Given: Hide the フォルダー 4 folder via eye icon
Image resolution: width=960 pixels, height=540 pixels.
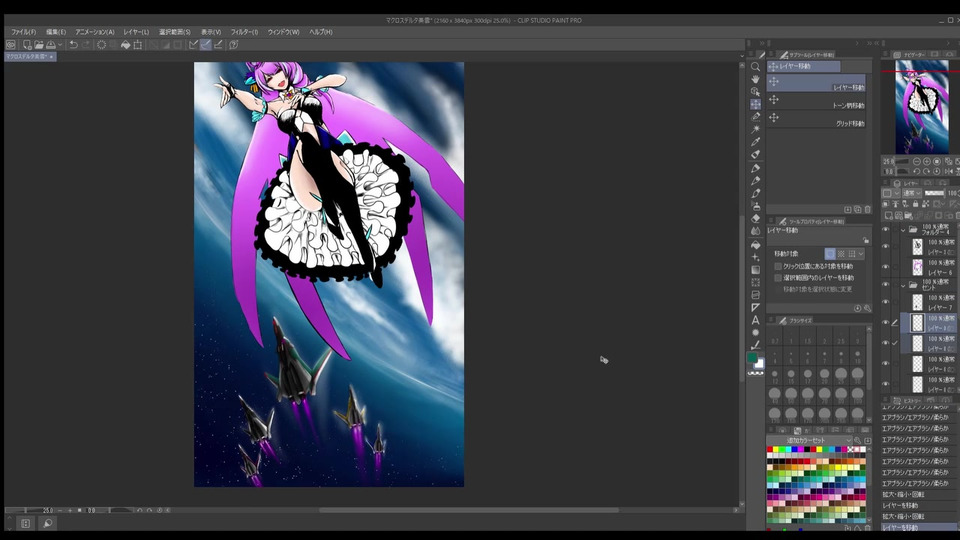Looking at the screenshot, I should [885, 230].
